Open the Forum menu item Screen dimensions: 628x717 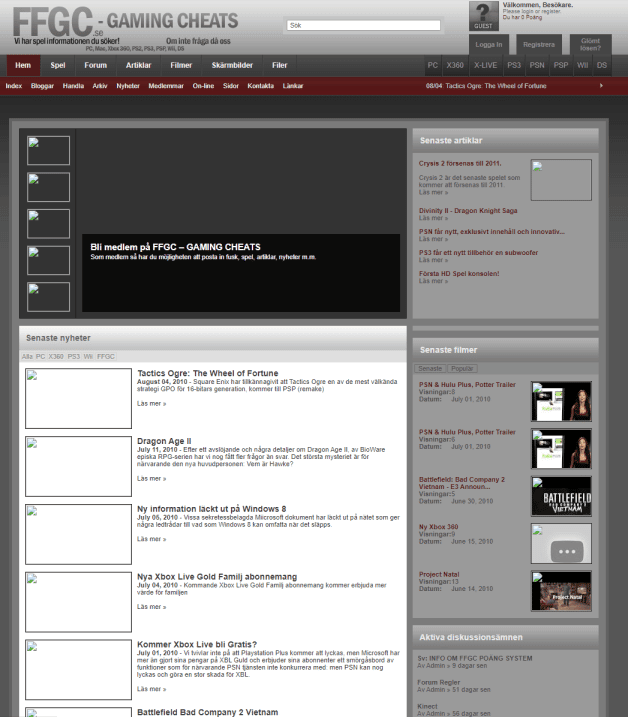96,65
